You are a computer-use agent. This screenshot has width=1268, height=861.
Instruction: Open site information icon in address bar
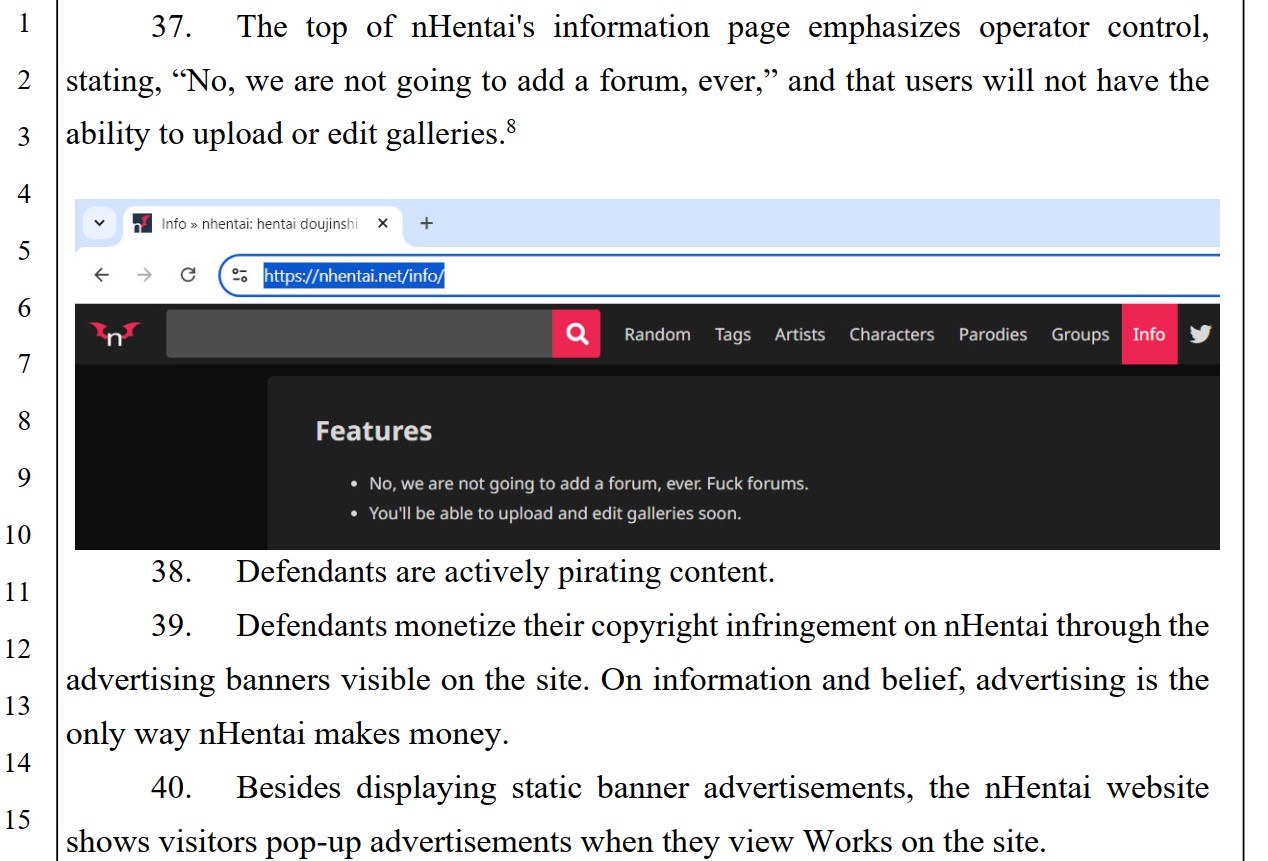coord(239,275)
